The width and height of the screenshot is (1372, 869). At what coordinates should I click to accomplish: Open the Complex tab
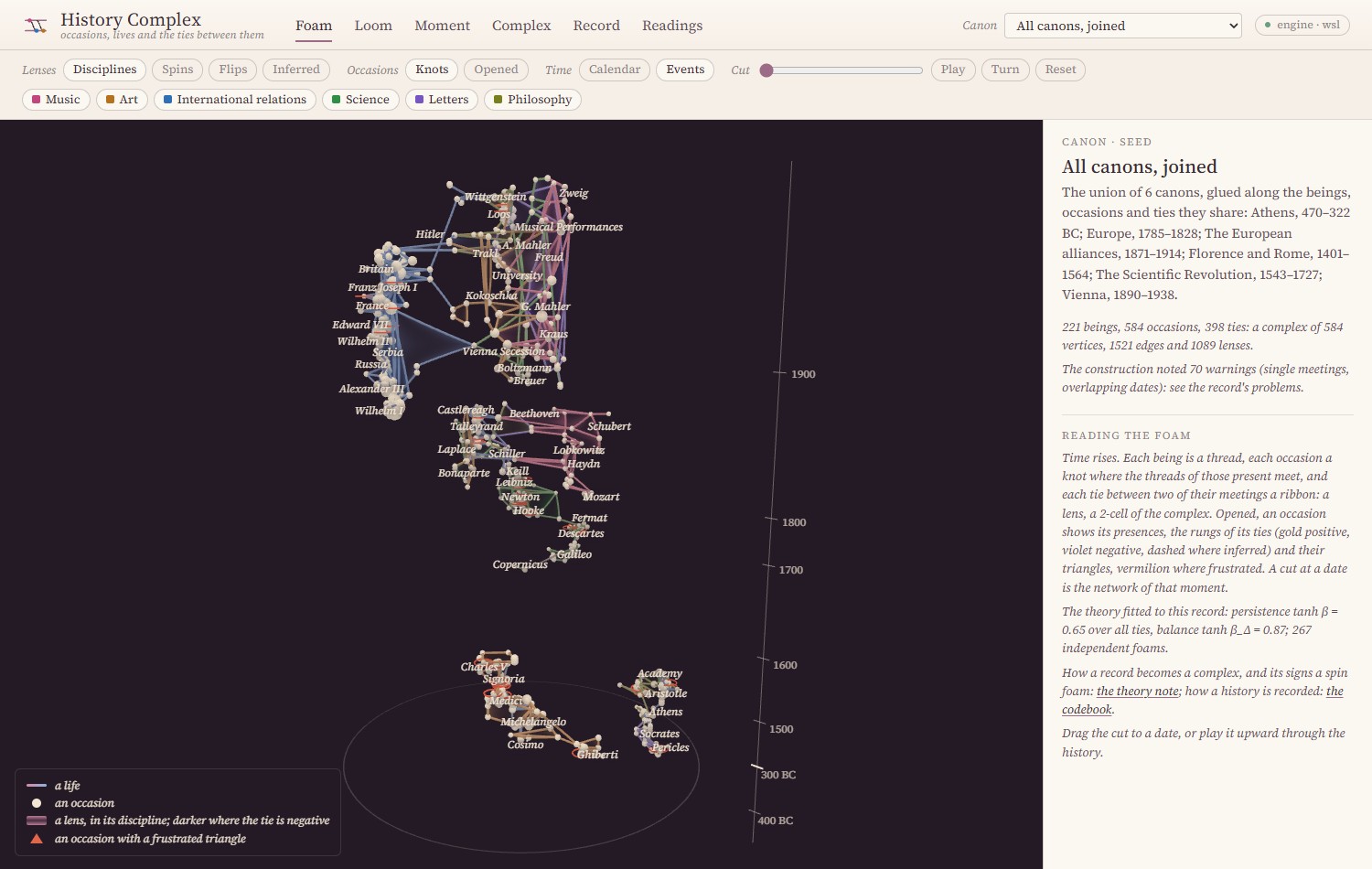click(x=521, y=26)
